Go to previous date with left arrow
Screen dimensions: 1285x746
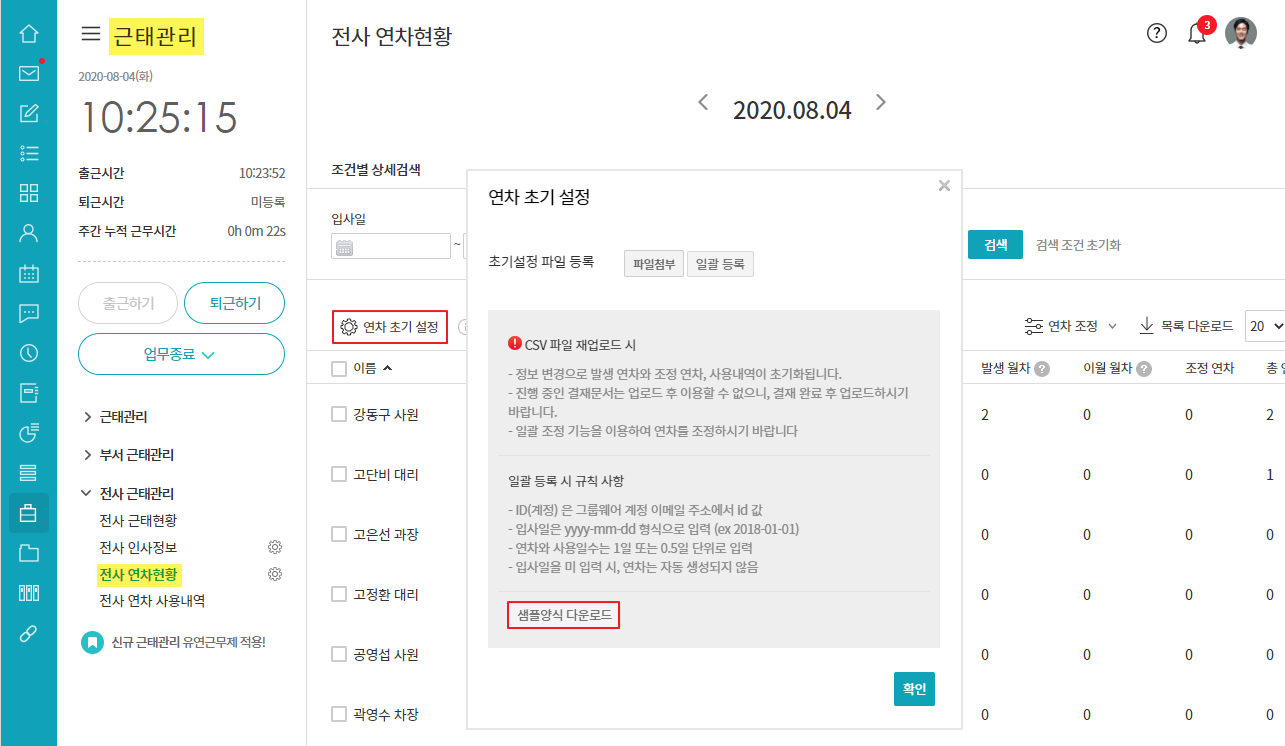704,102
